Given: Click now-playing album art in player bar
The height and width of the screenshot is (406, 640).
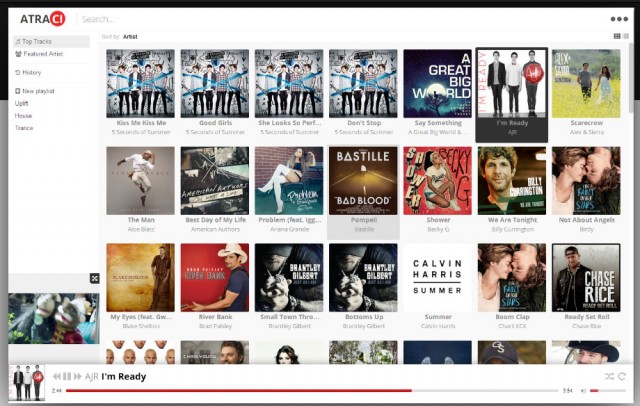Looking at the screenshot, I should point(27,383).
